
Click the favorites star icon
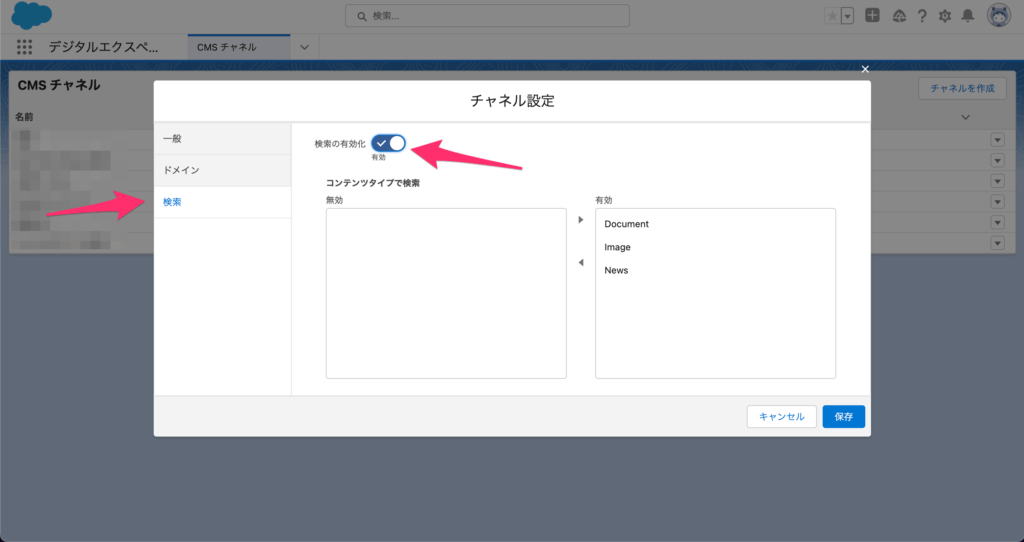click(832, 16)
